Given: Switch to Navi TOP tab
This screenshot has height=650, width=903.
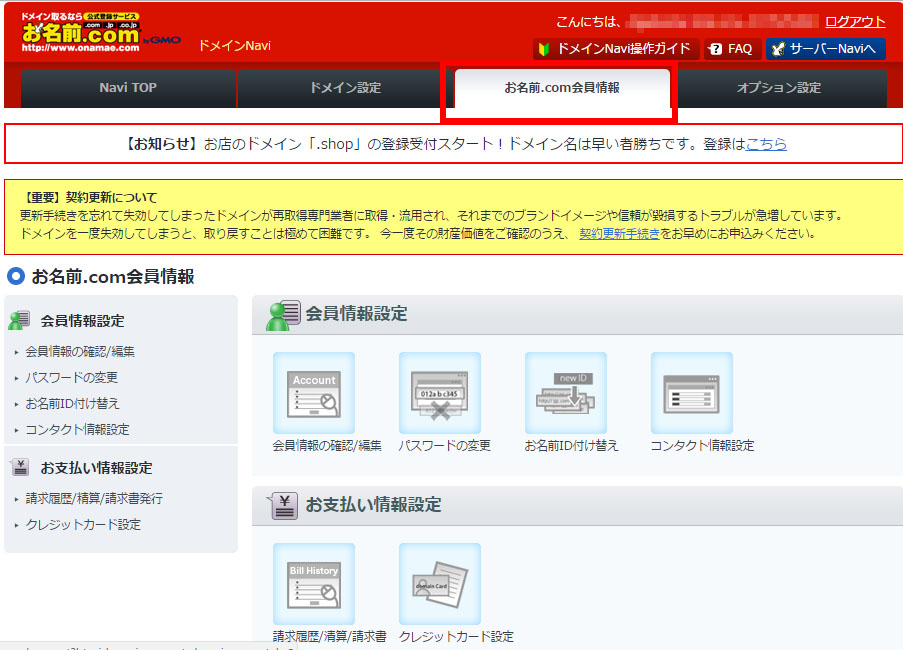Looking at the screenshot, I should (128, 88).
